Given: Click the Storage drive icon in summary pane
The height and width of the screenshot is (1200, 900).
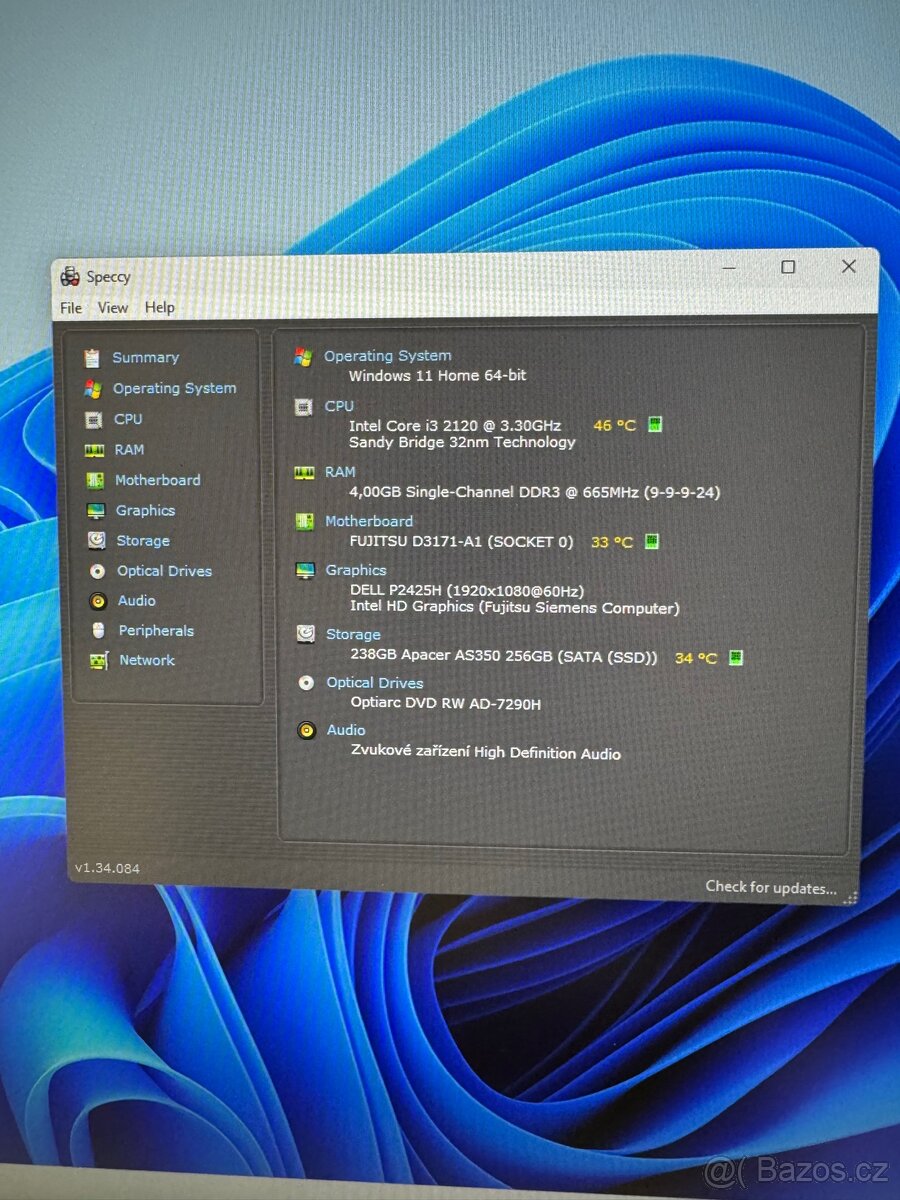Looking at the screenshot, I should coord(306,634).
